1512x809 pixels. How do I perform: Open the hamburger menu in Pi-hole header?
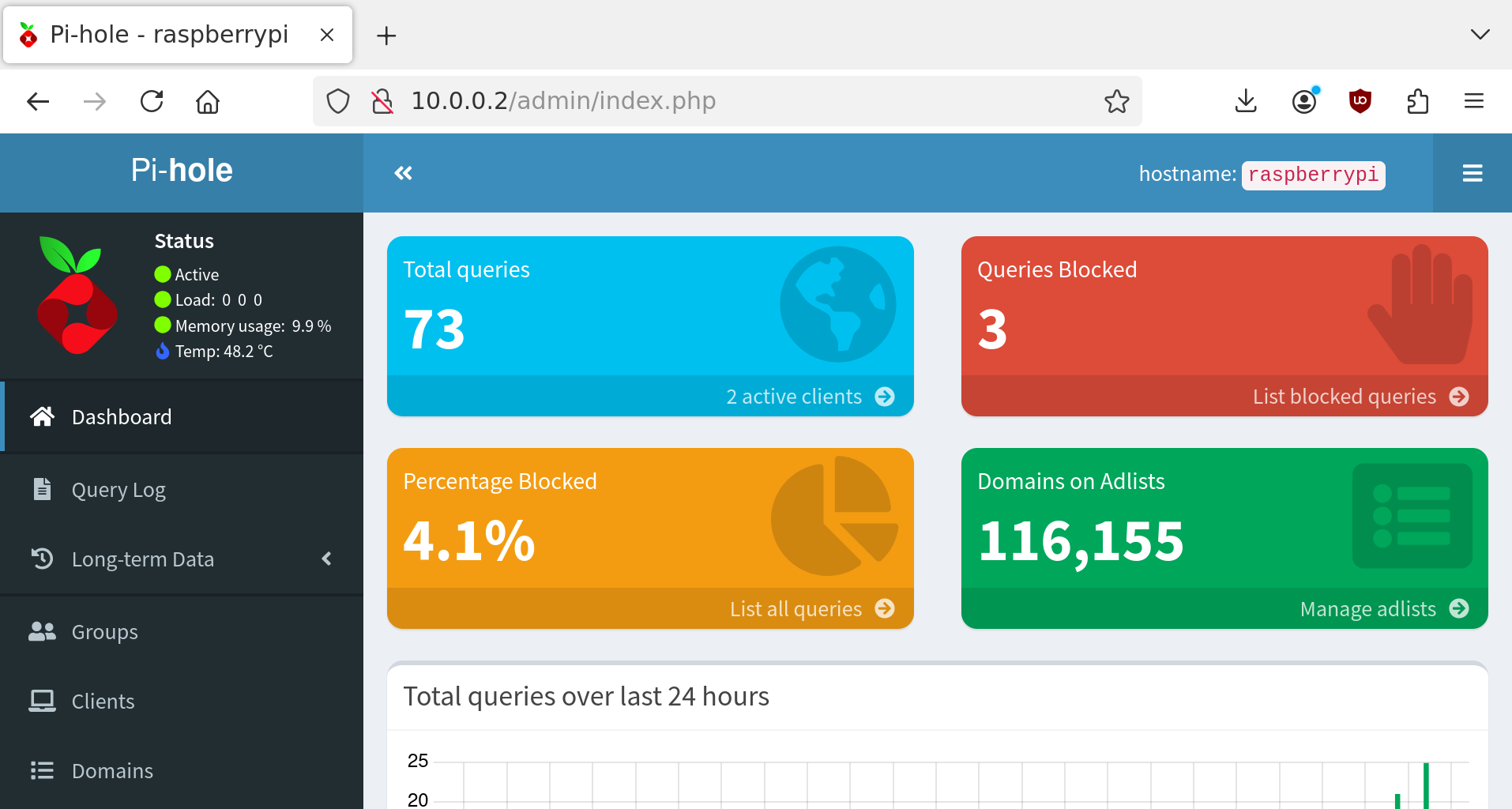[1473, 172]
